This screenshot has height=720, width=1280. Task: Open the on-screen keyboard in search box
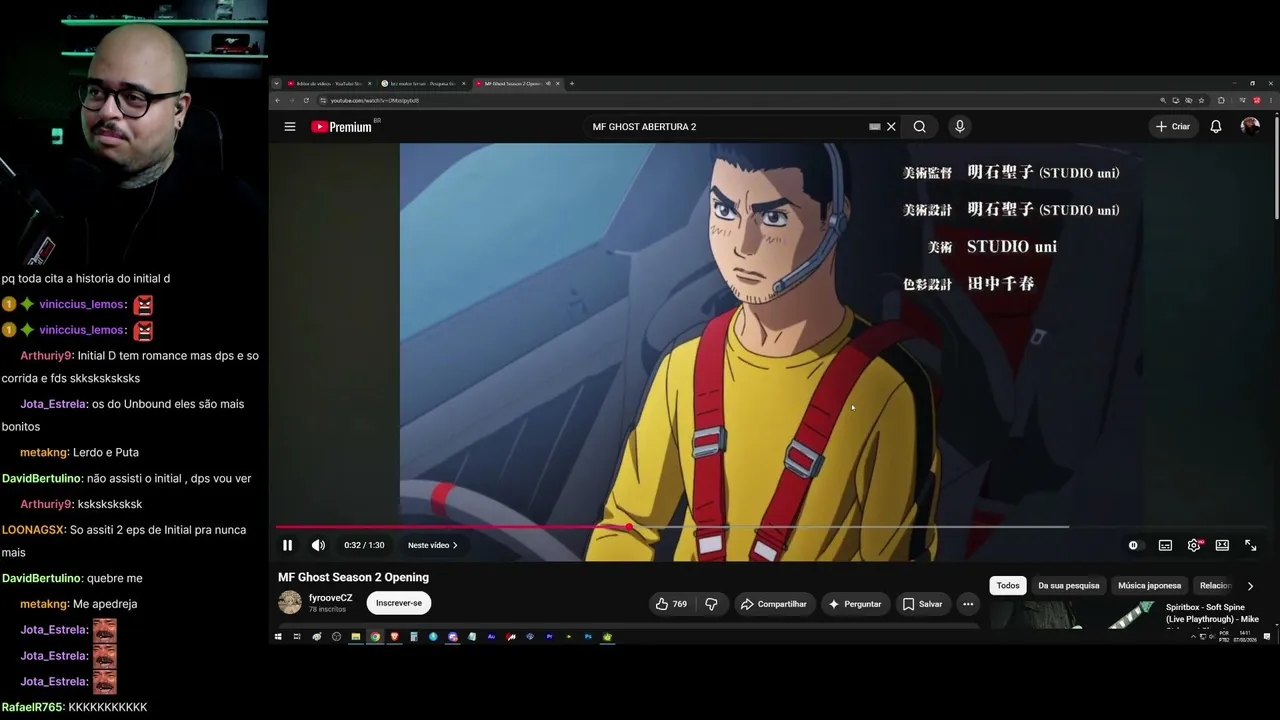pos(874,127)
